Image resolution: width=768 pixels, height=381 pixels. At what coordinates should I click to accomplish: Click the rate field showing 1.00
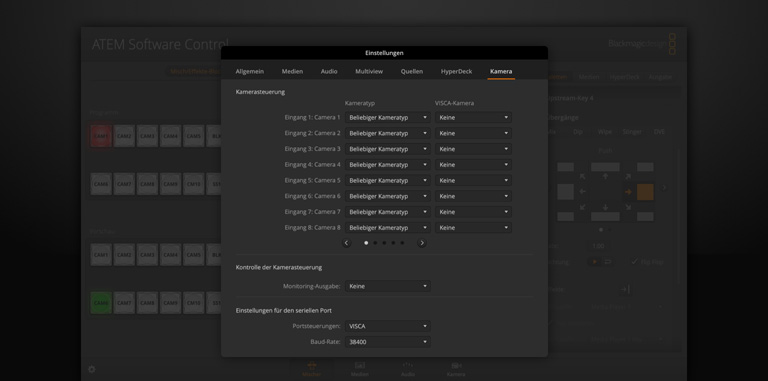coord(599,246)
